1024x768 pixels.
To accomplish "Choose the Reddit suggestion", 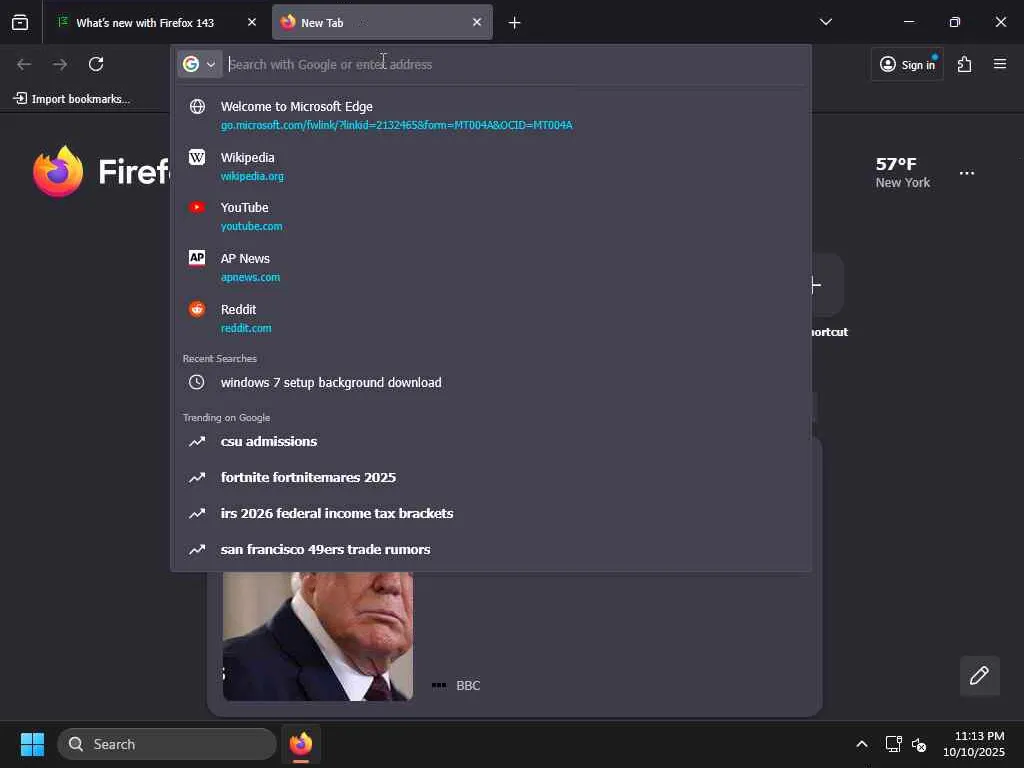I will click(x=491, y=318).
